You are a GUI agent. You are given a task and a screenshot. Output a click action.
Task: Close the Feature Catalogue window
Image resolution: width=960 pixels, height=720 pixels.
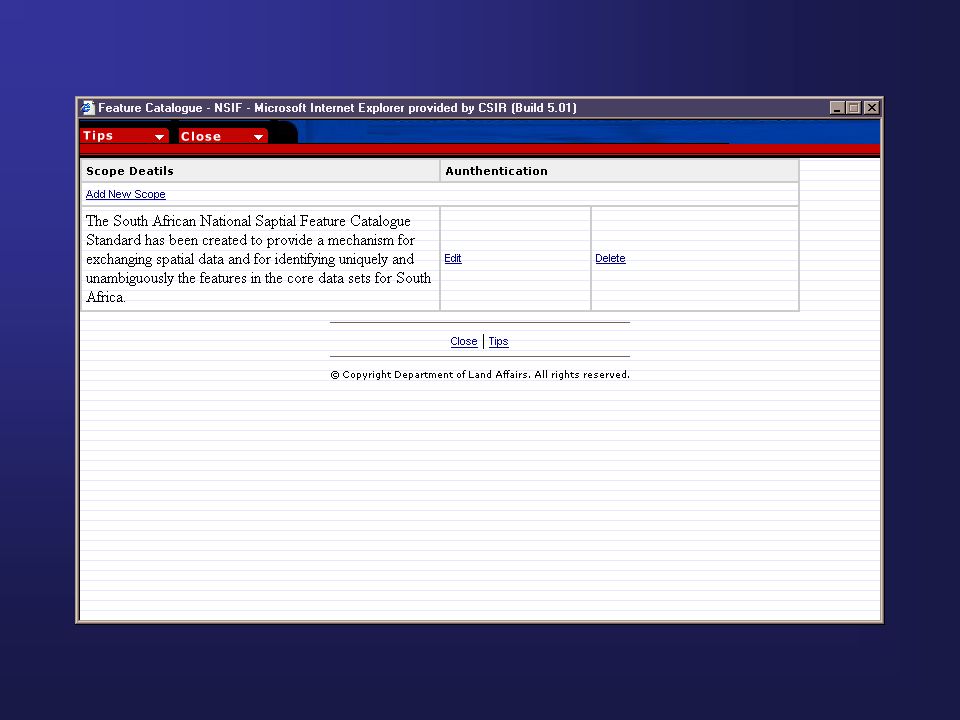point(872,108)
